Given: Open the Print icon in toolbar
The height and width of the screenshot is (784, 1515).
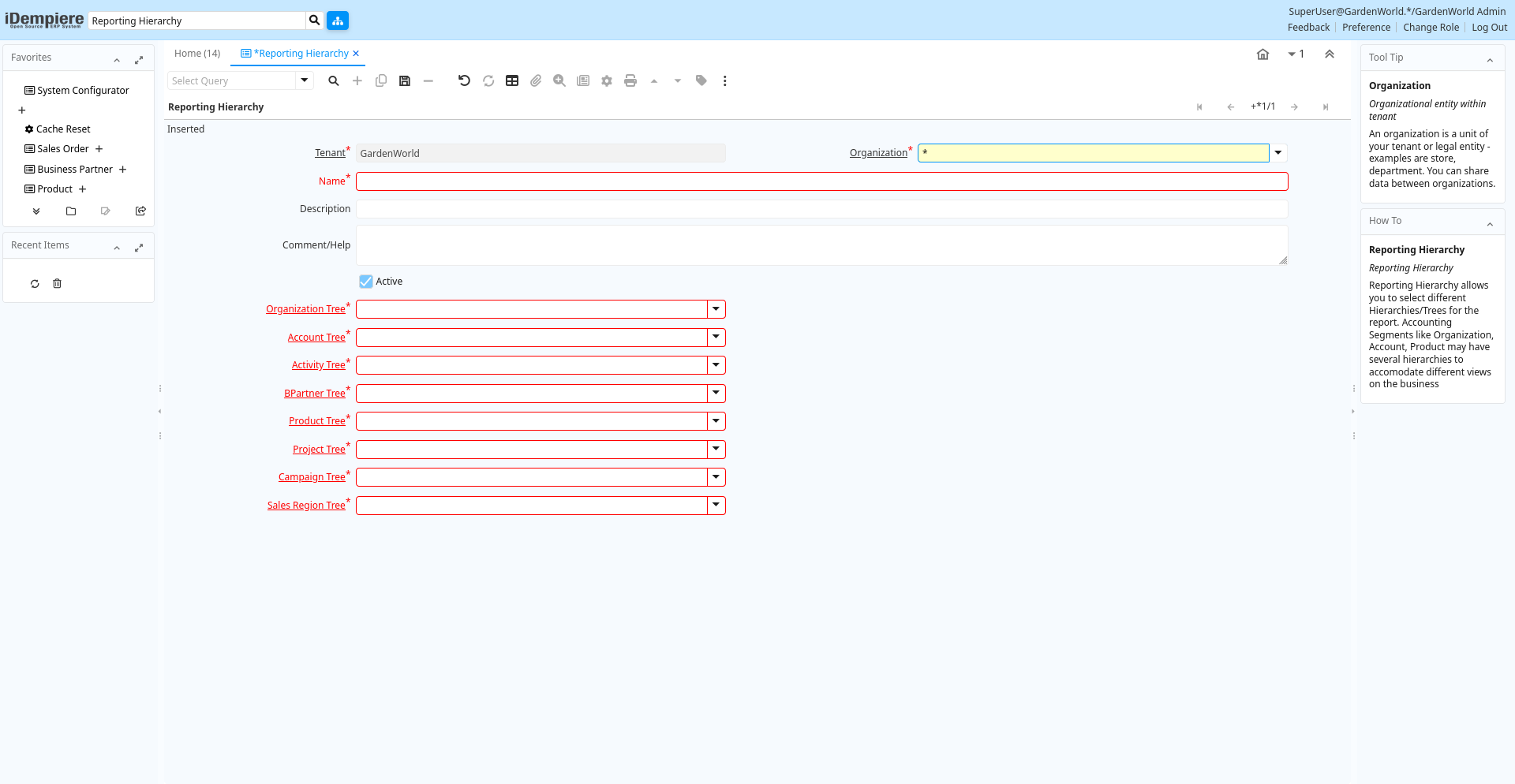Looking at the screenshot, I should pyautogui.click(x=630, y=80).
